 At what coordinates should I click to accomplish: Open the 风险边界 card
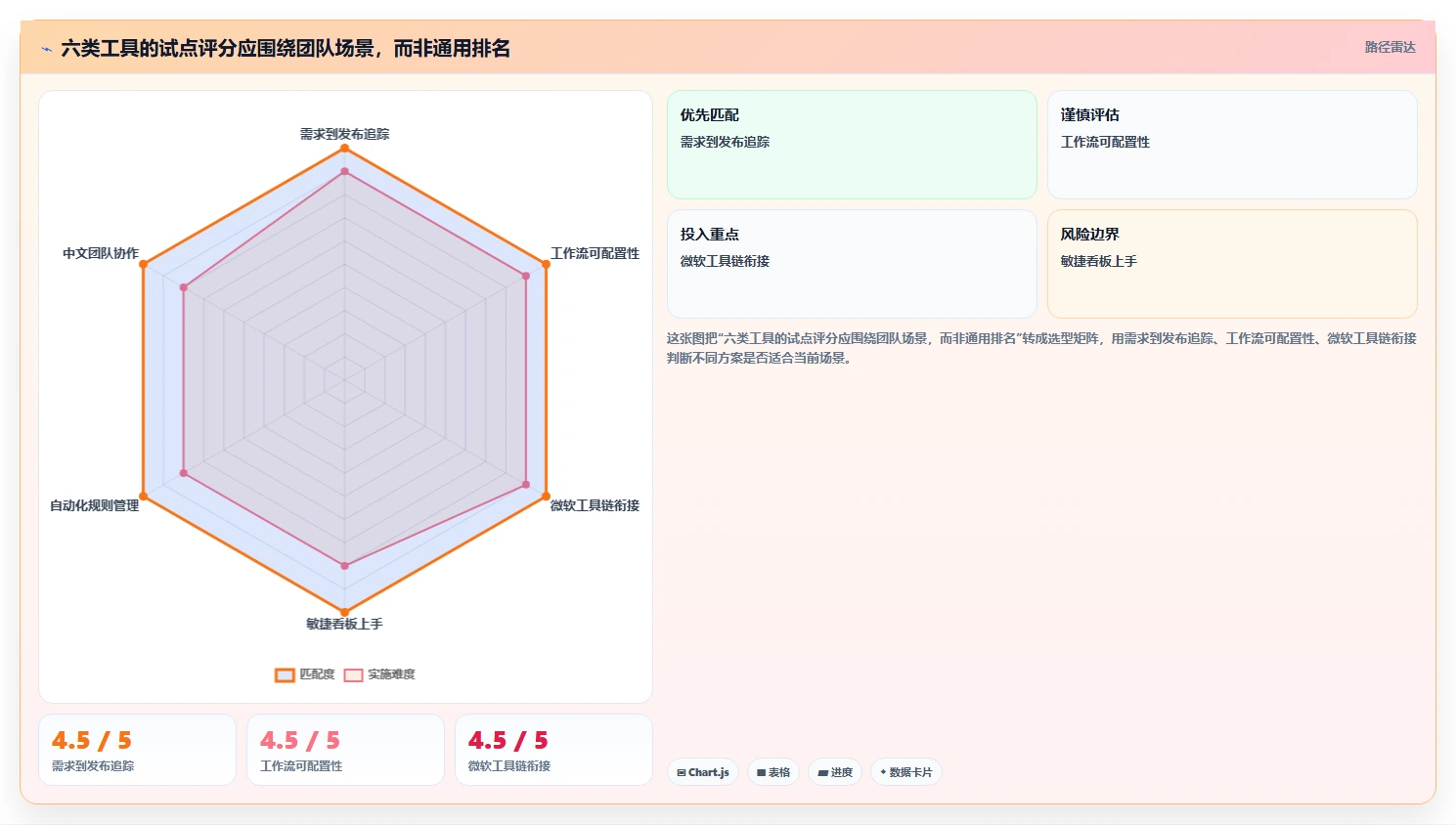[1232, 264]
